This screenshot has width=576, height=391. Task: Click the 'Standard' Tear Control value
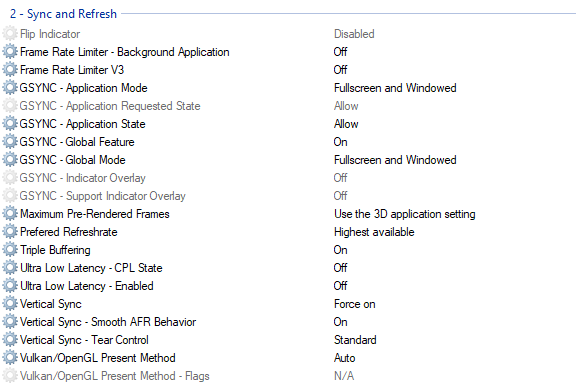[355, 340]
